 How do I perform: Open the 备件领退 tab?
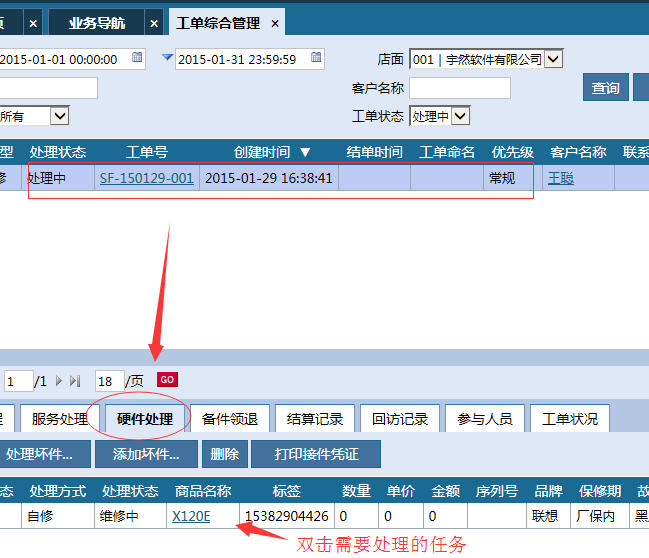coord(230,418)
